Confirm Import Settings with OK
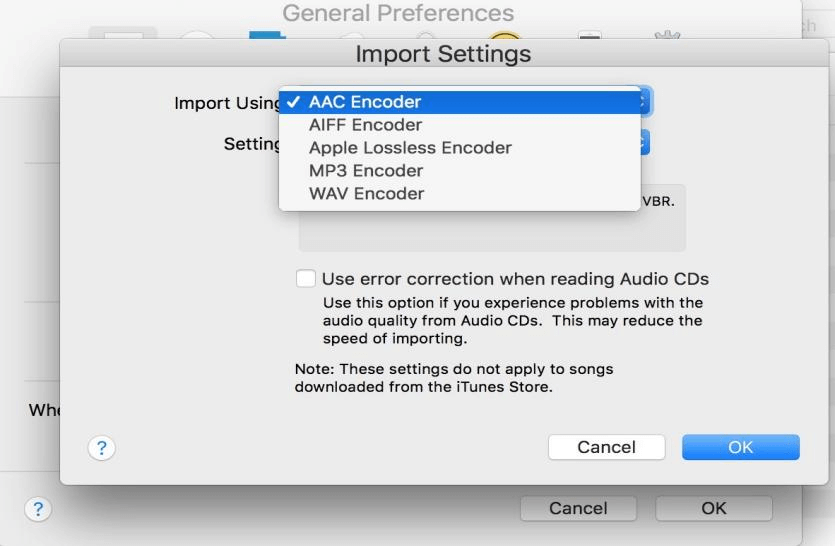The image size is (835, 546). tap(740, 448)
